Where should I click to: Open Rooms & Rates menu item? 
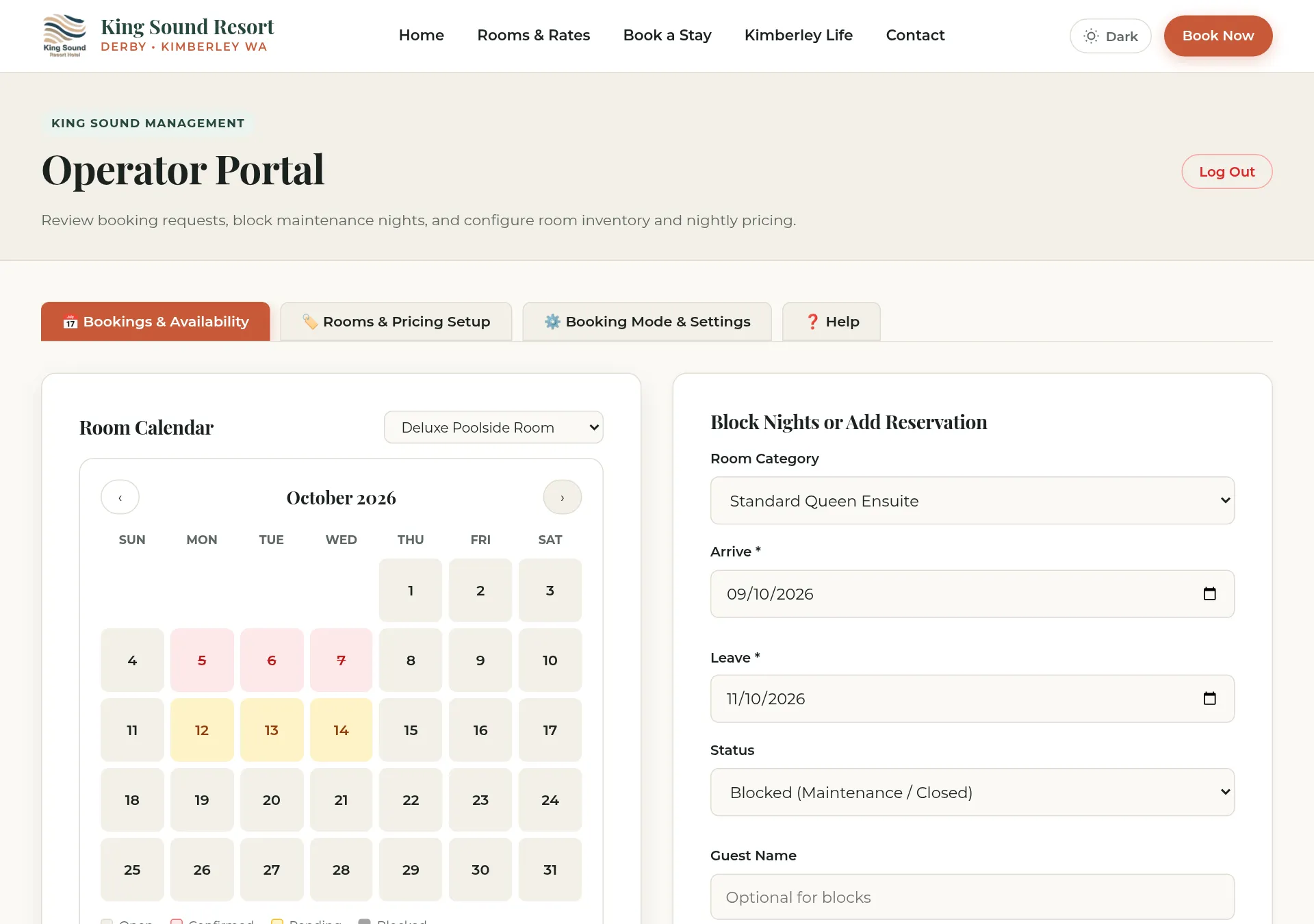pos(533,35)
